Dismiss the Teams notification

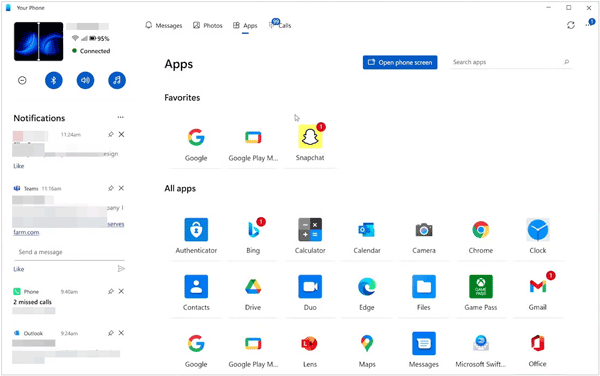pyautogui.click(x=121, y=188)
